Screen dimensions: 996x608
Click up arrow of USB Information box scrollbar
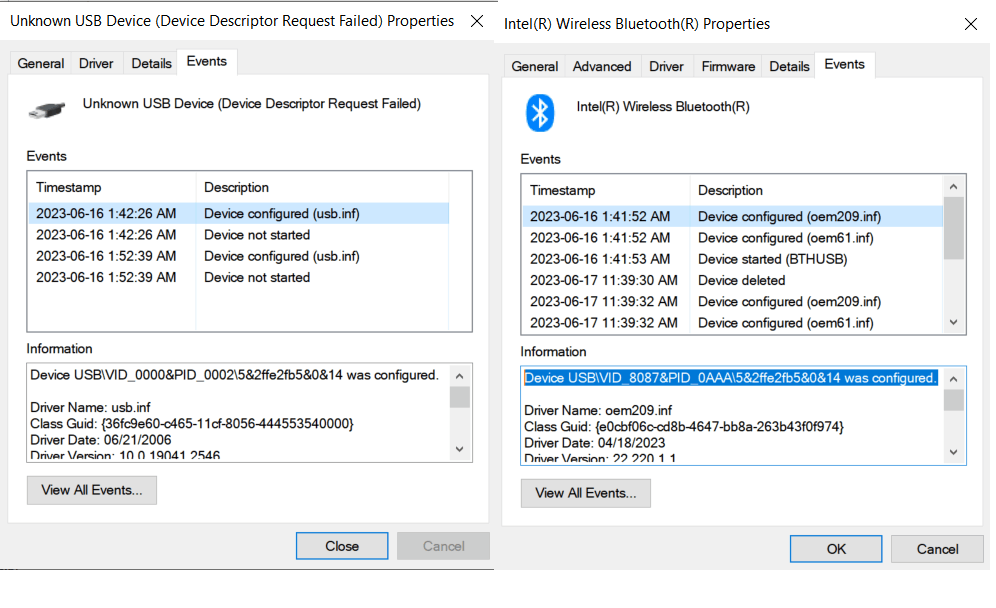[x=459, y=376]
